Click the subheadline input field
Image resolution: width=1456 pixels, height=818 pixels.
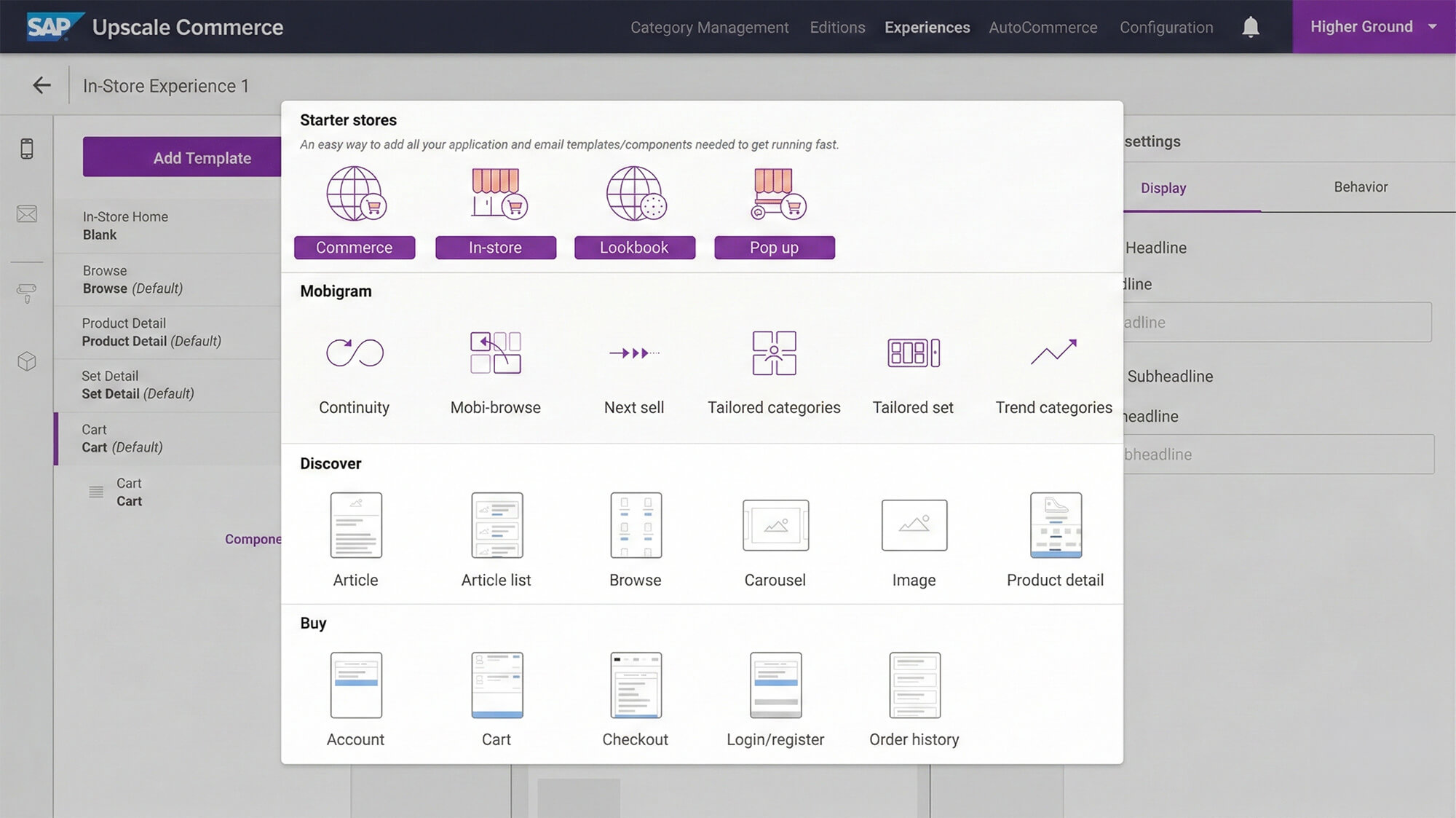pyautogui.click(x=1278, y=455)
